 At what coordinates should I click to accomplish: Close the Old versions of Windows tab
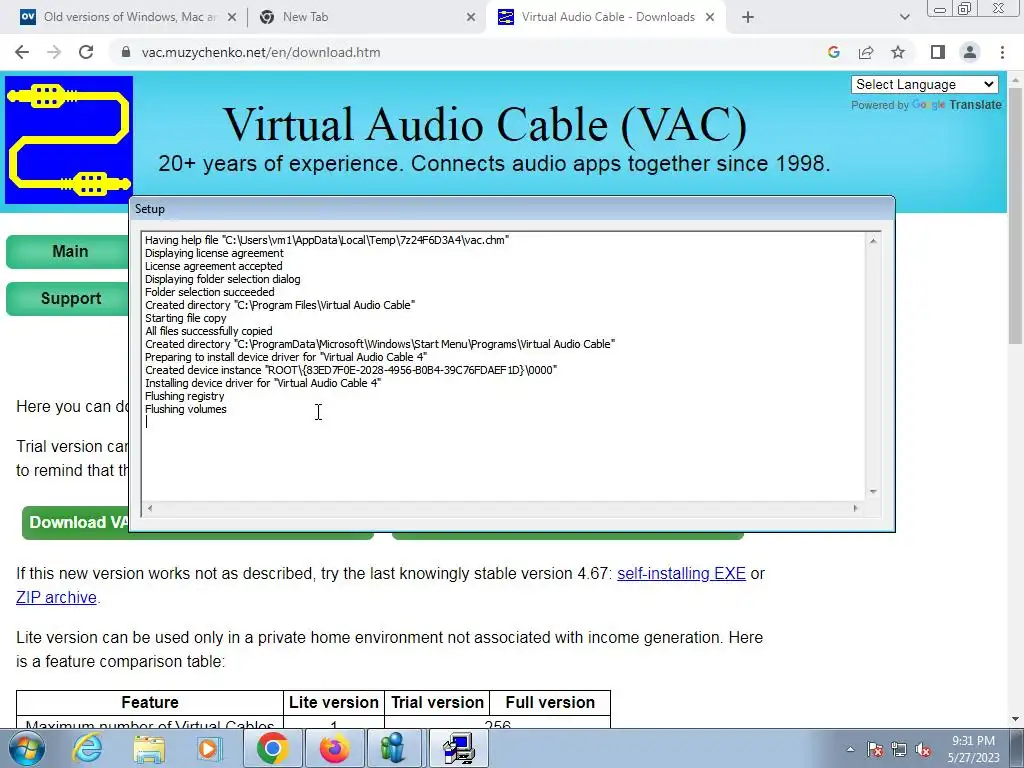tap(232, 18)
